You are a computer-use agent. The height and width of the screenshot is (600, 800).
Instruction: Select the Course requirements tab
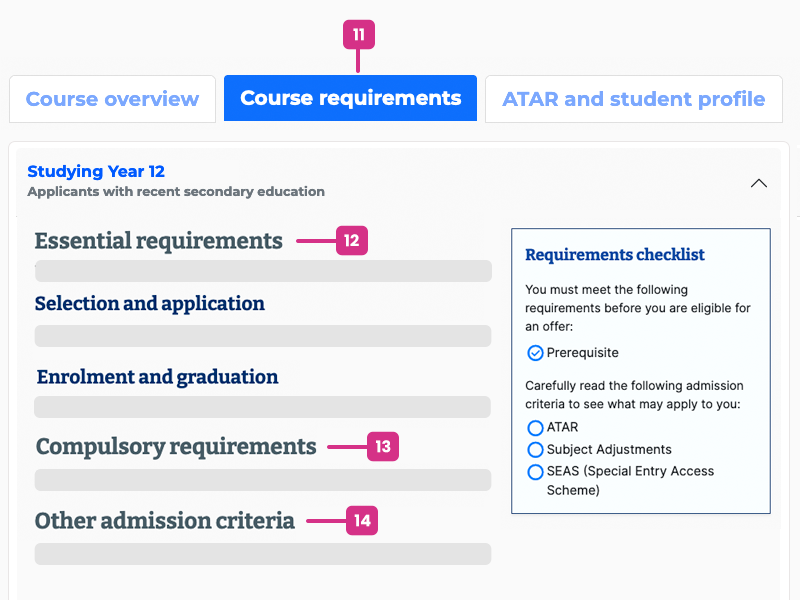[350, 98]
